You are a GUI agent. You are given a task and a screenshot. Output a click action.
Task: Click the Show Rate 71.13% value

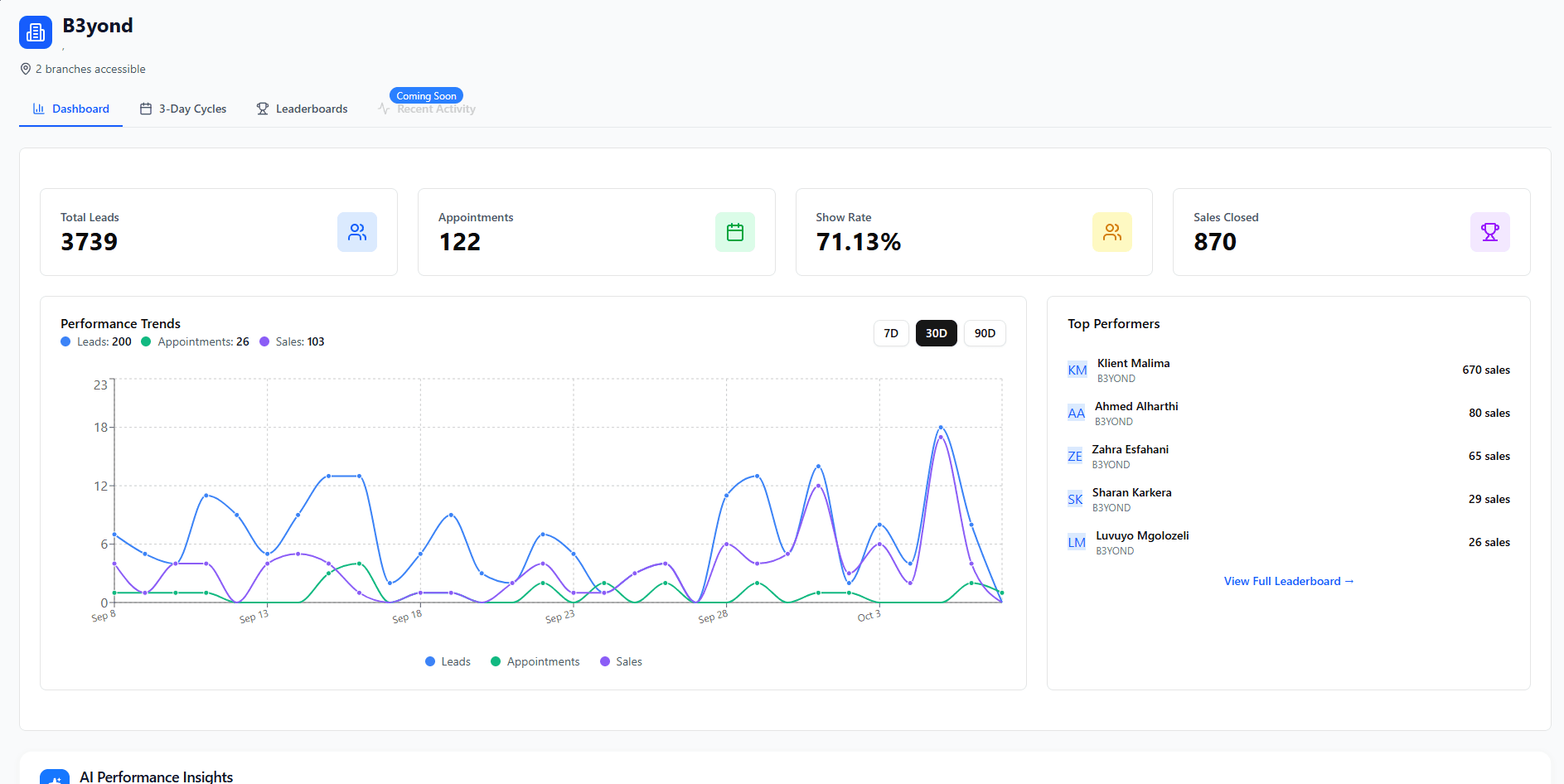[858, 242]
